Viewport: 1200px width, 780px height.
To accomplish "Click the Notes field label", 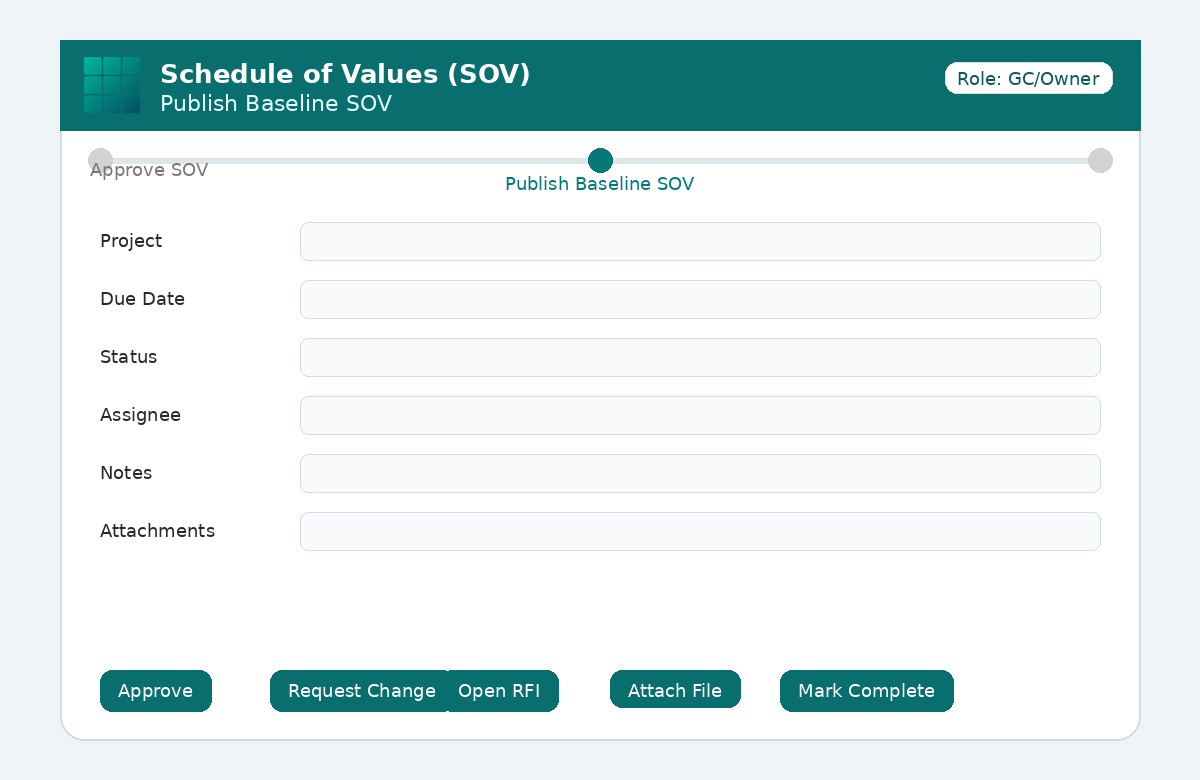I will click(x=126, y=473).
